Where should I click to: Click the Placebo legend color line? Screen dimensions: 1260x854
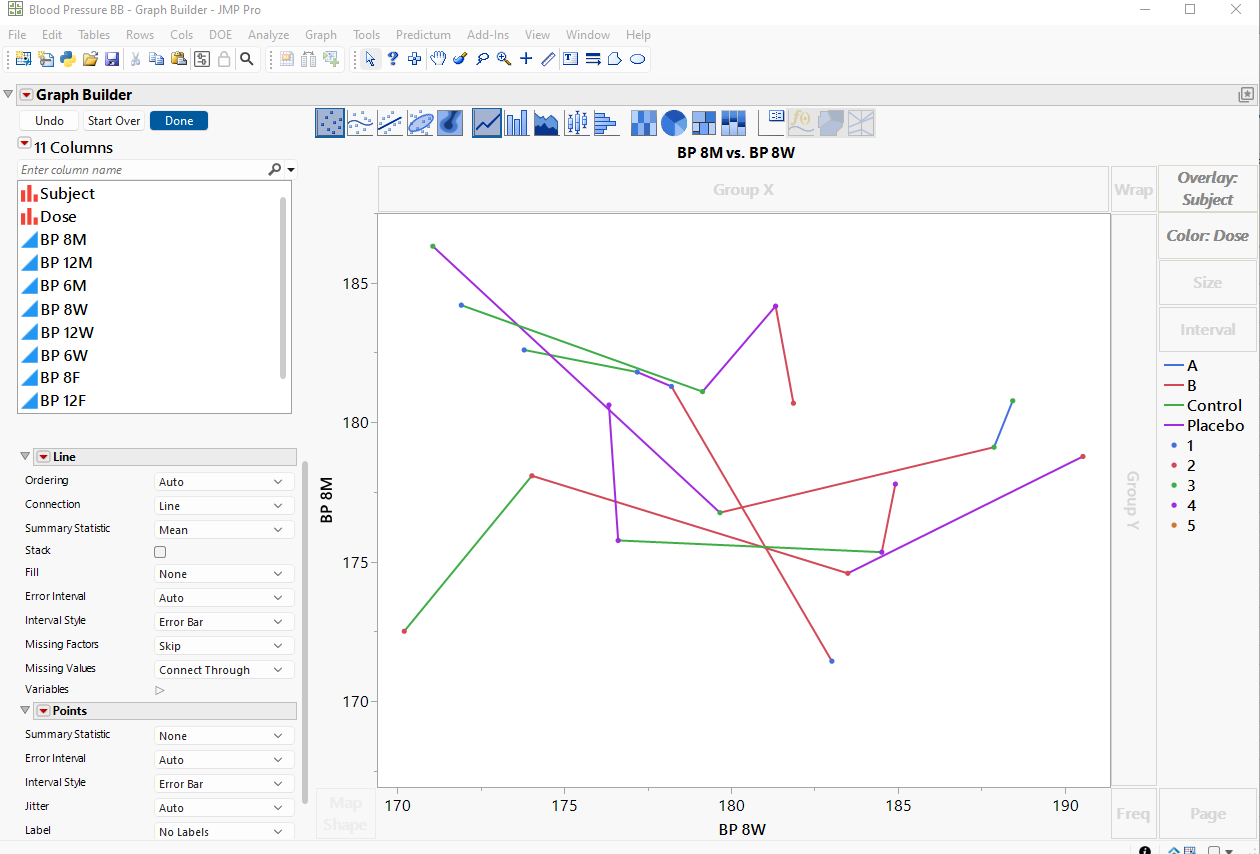pyautogui.click(x=1173, y=426)
